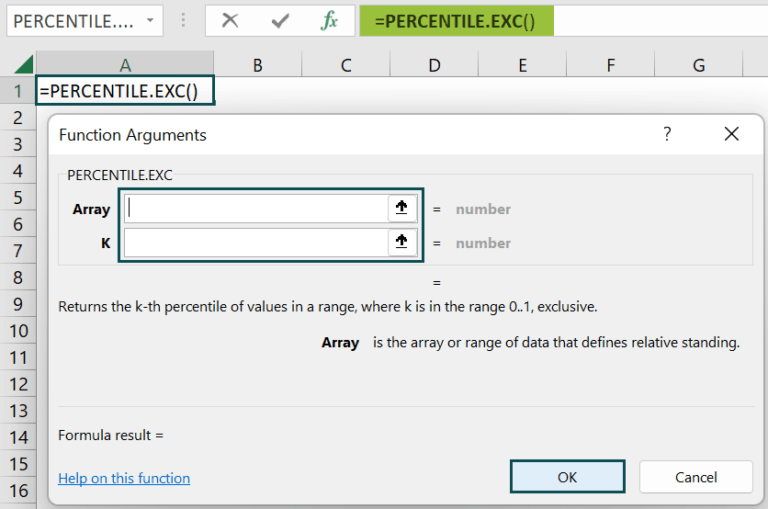
Task: Select column F header
Action: [x=610, y=64]
